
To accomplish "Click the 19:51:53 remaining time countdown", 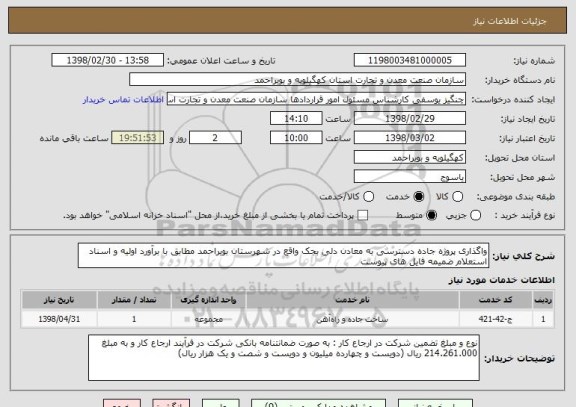I will (137, 138).
